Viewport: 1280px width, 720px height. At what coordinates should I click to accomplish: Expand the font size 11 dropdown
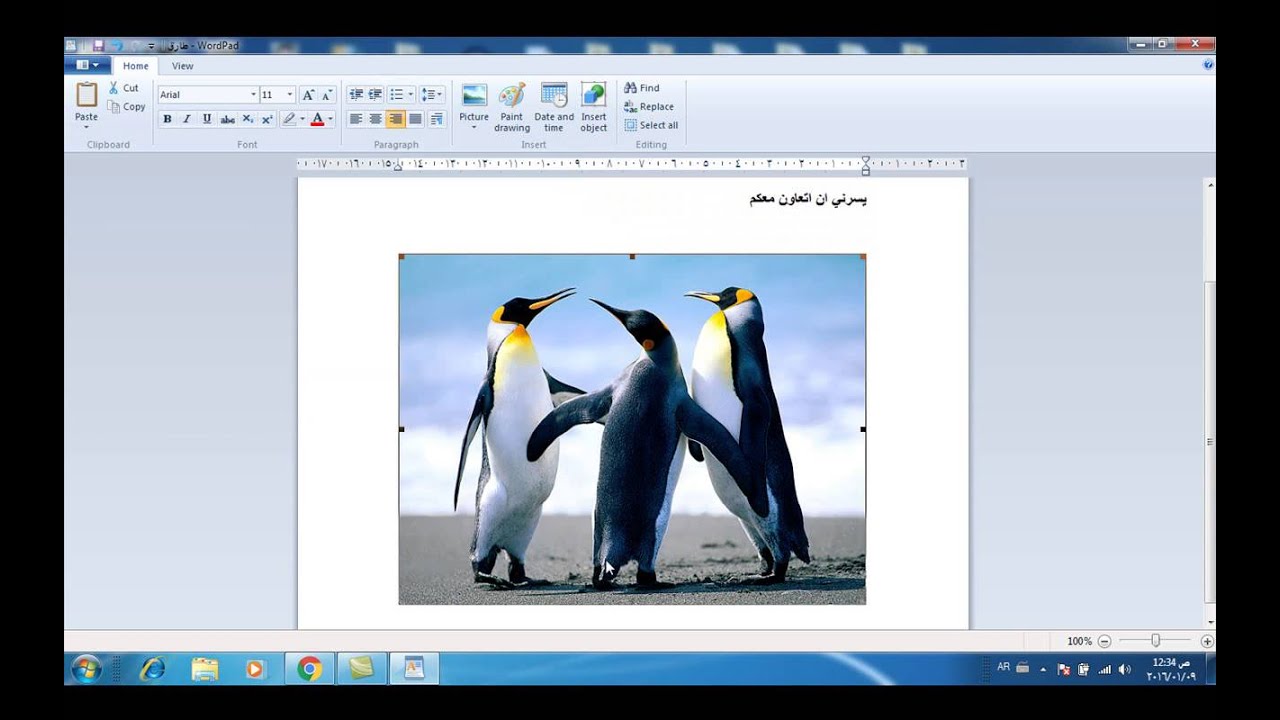pos(290,95)
